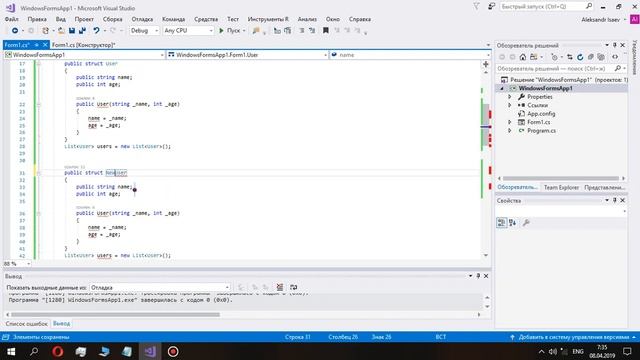
Task: Click the Alphabetical sort icon in Properties panel
Action: point(513,222)
